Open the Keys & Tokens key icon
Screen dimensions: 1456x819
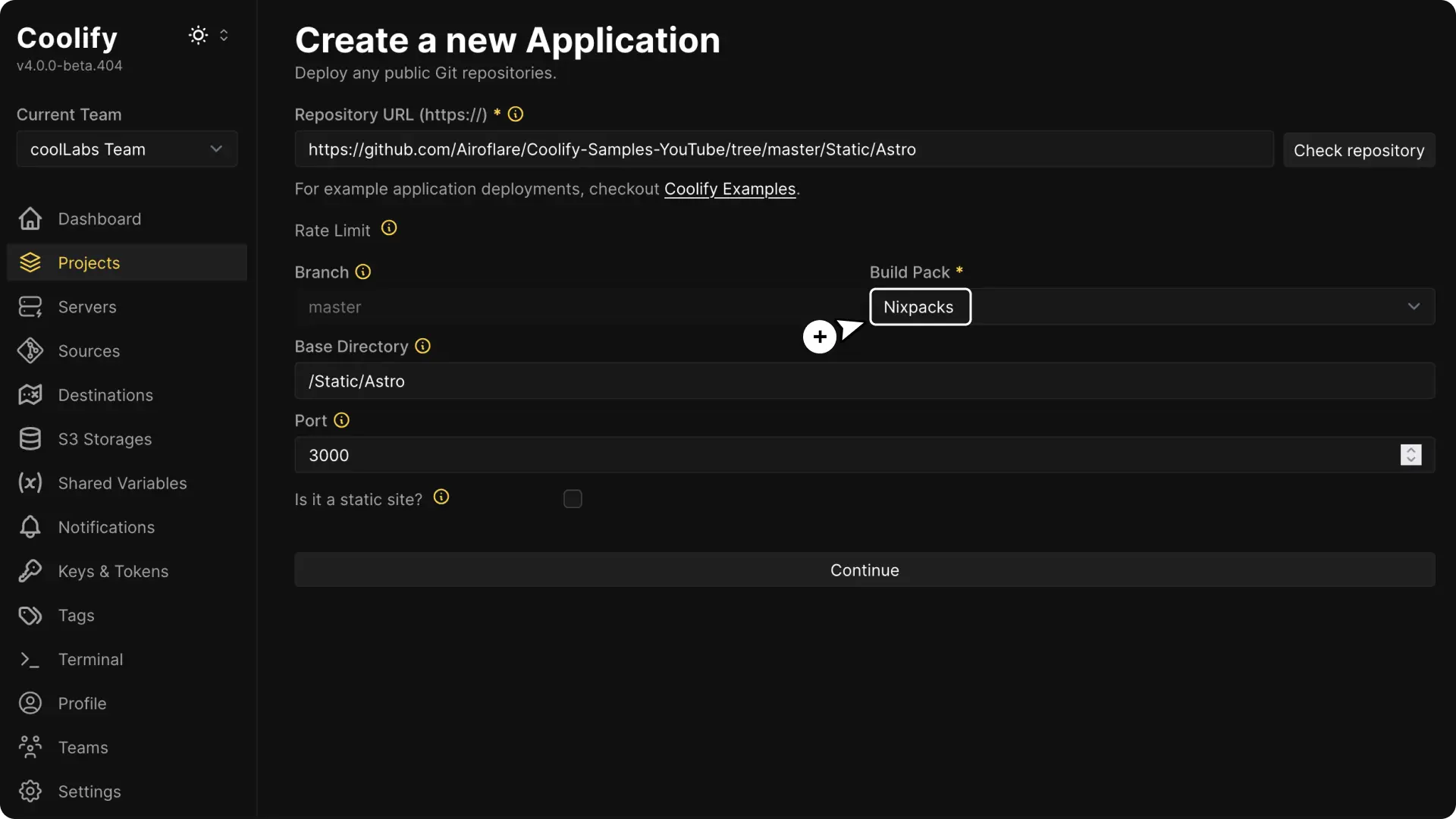coord(30,571)
